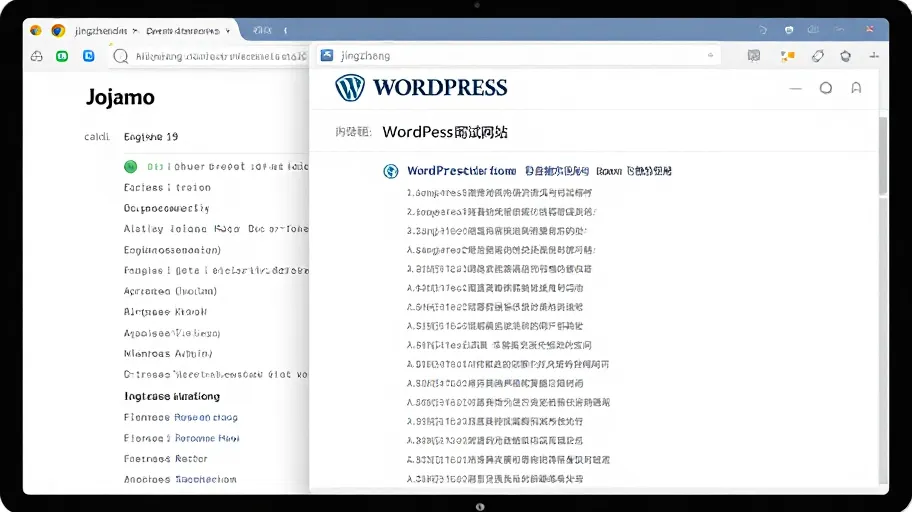
Task: Click the Firefox-style icon next to the first tab
Action: [x=58, y=30]
